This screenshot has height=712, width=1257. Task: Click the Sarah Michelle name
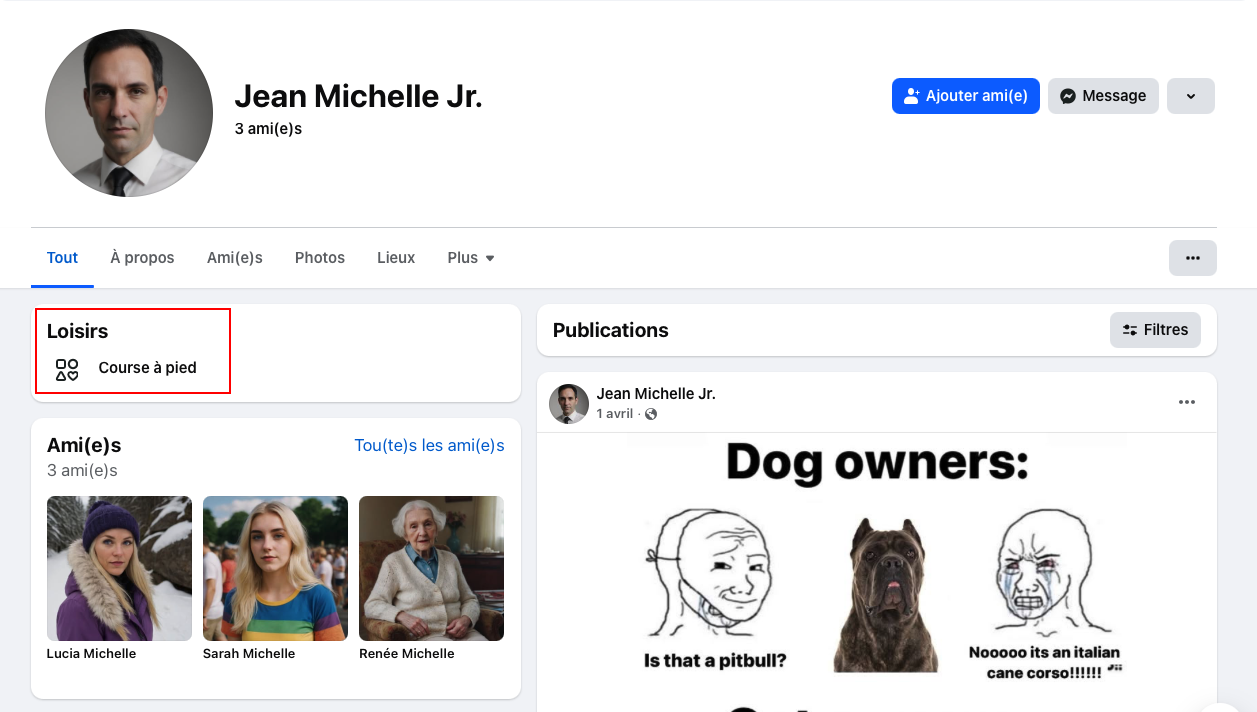(249, 654)
